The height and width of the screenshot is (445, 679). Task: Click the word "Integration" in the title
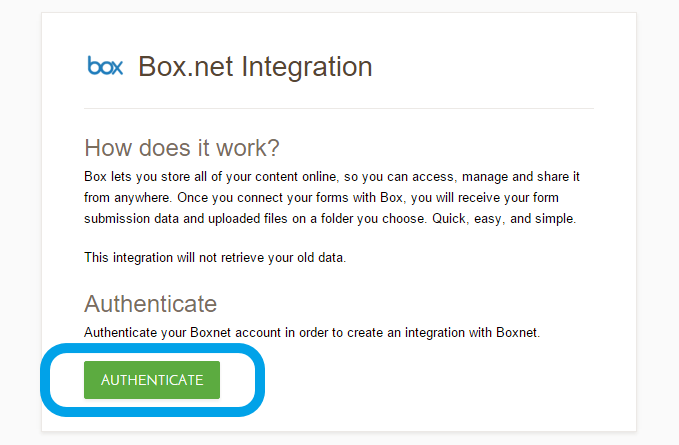point(307,67)
